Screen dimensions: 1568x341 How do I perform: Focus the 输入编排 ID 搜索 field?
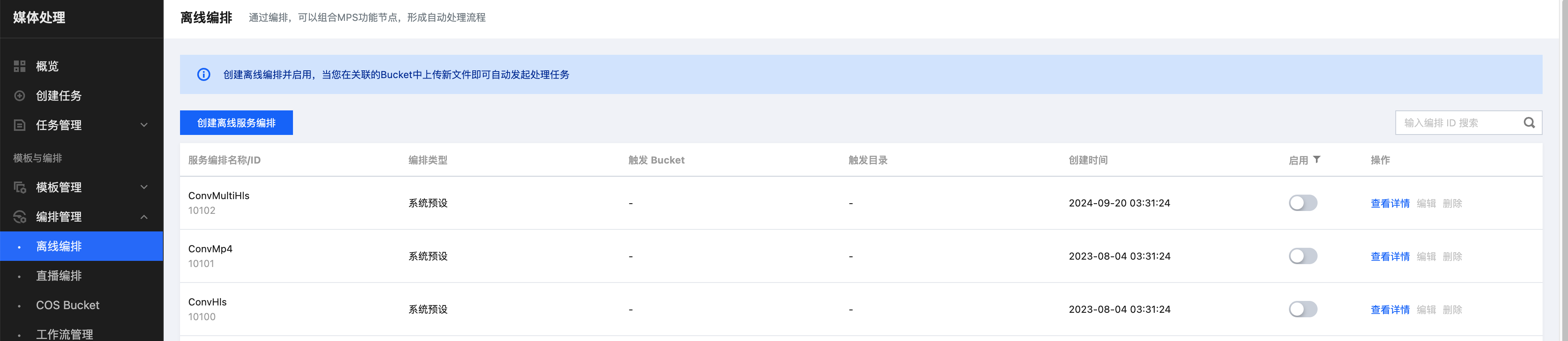click(1458, 123)
